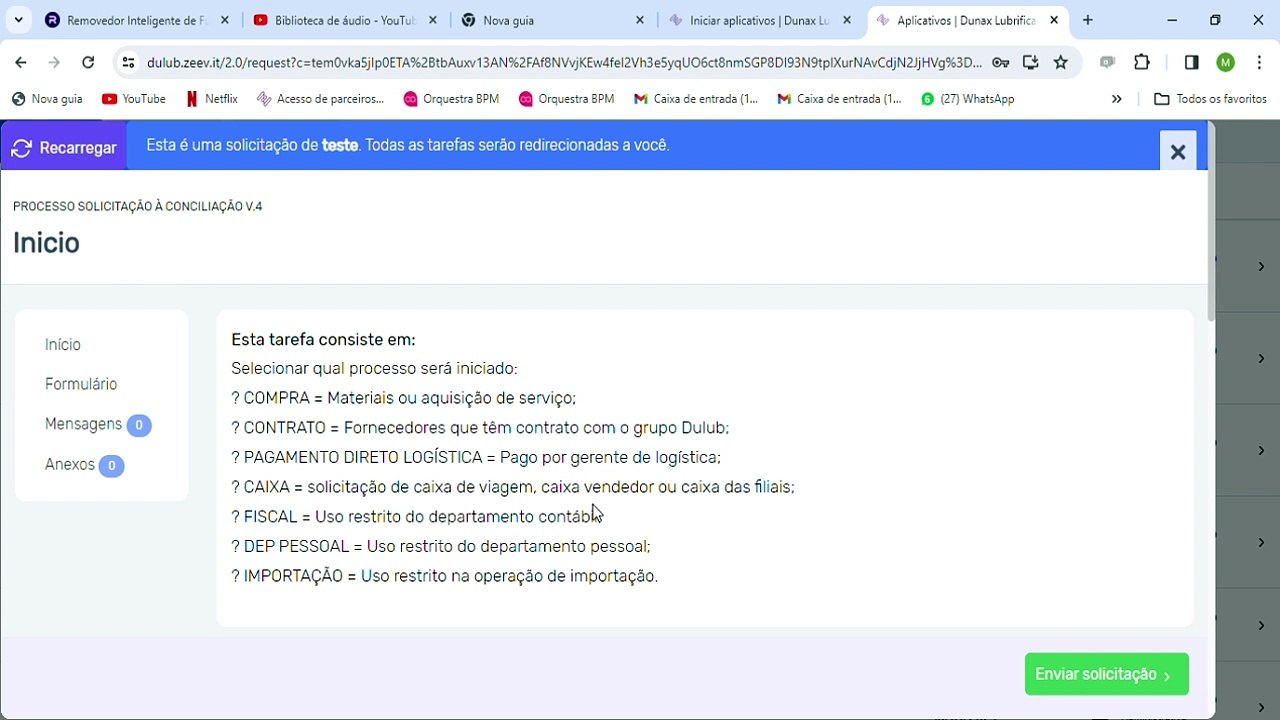1280x720 pixels.
Task: Click the 'IMPORTAÇÃO = Uso restrito' line
Action: click(445, 576)
